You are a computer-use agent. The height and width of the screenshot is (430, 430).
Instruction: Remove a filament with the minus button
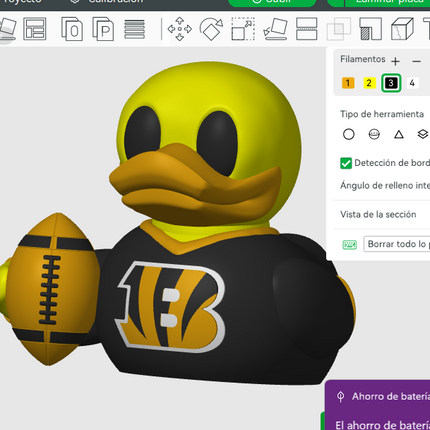point(416,61)
